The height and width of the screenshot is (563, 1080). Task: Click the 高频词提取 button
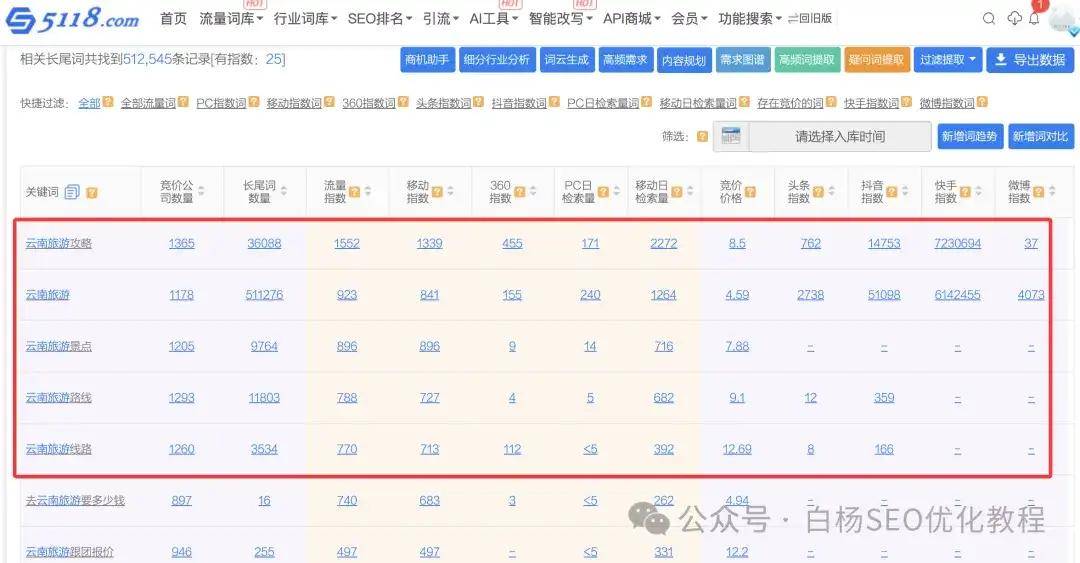[x=806, y=60]
